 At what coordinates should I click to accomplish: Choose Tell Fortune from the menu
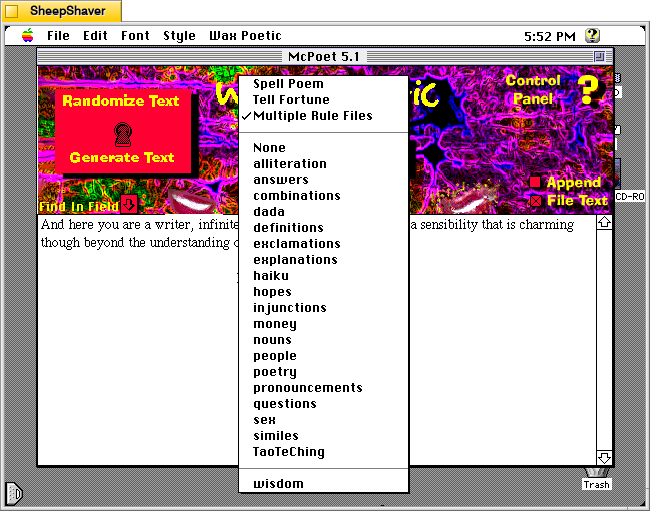tap(323, 99)
